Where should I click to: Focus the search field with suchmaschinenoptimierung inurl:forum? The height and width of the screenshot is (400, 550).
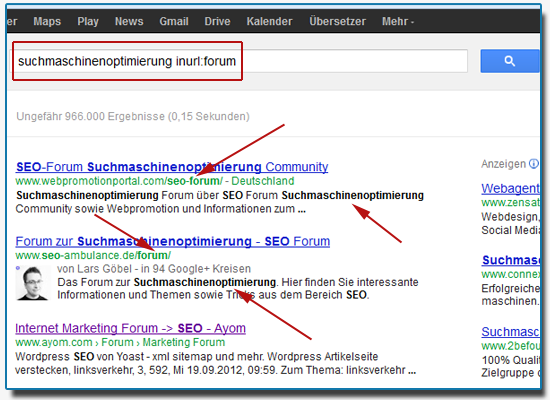tap(239, 61)
